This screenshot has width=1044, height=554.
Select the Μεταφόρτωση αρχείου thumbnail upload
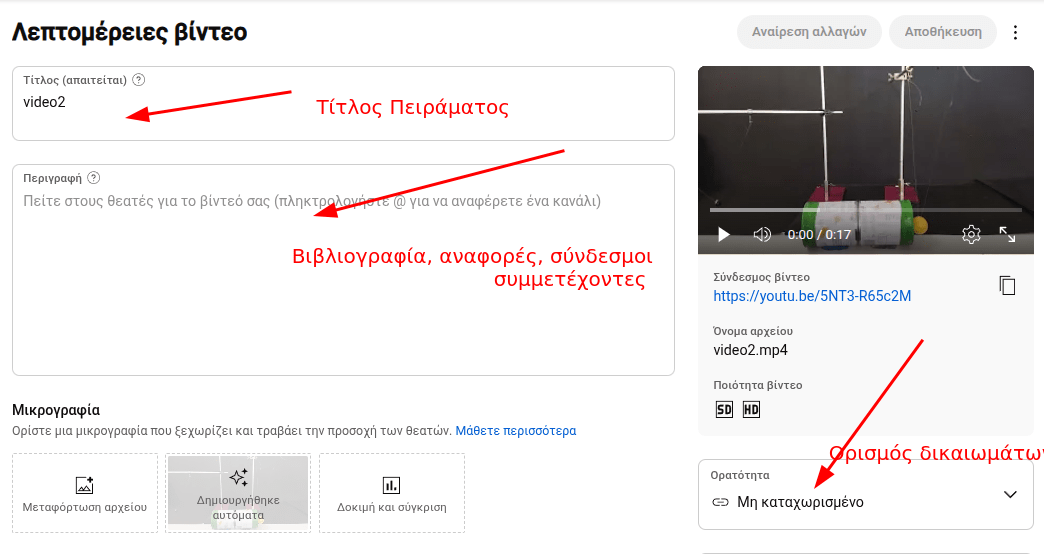pyautogui.click(x=85, y=493)
